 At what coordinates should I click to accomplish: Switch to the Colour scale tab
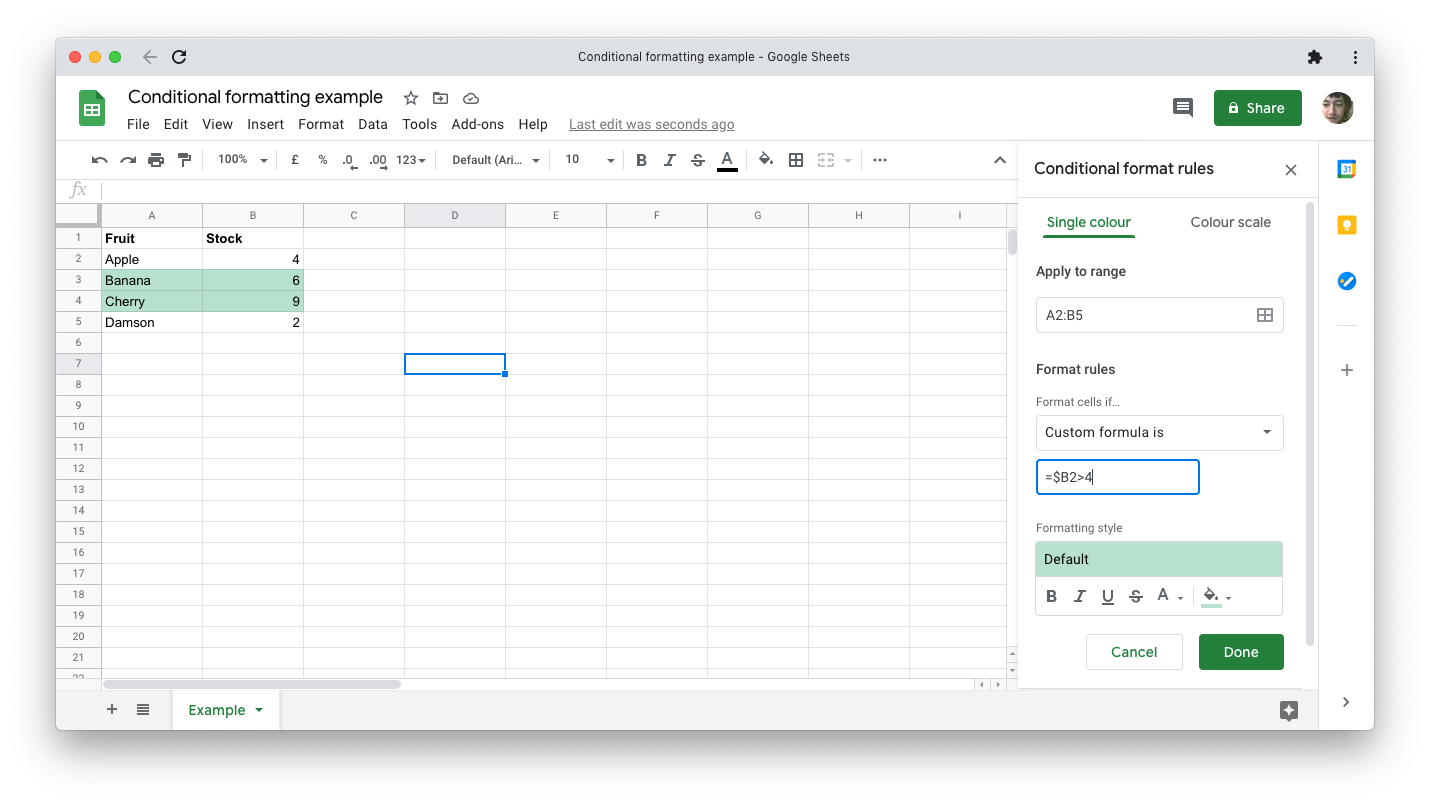[1230, 222]
